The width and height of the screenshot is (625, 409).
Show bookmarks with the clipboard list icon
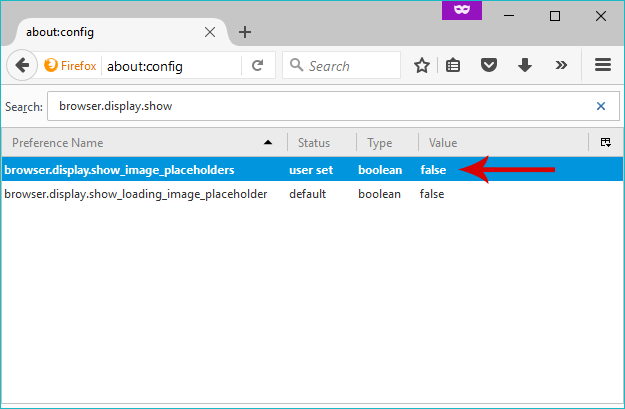click(x=453, y=65)
